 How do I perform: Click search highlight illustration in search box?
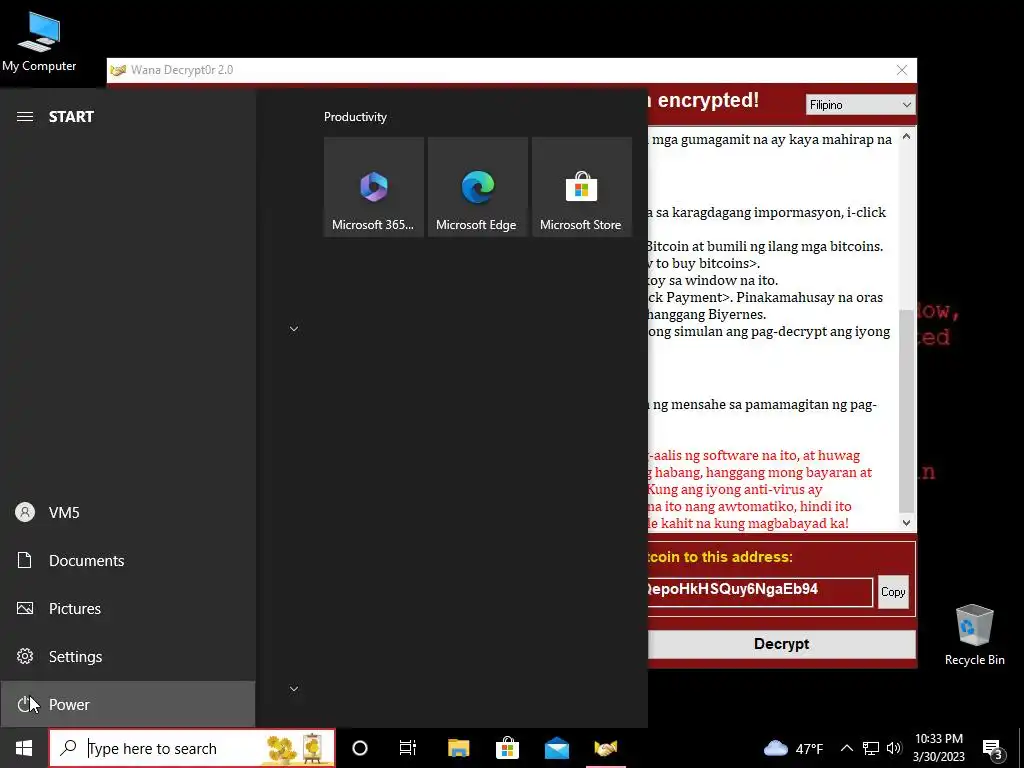tap(295, 748)
